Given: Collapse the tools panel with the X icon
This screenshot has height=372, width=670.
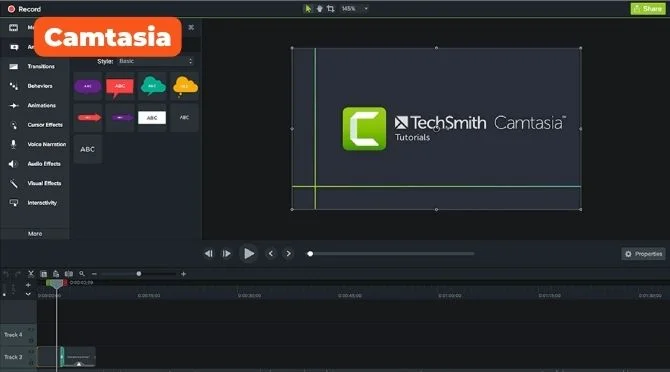Looking at the screenshot, I should click(191, 27).
